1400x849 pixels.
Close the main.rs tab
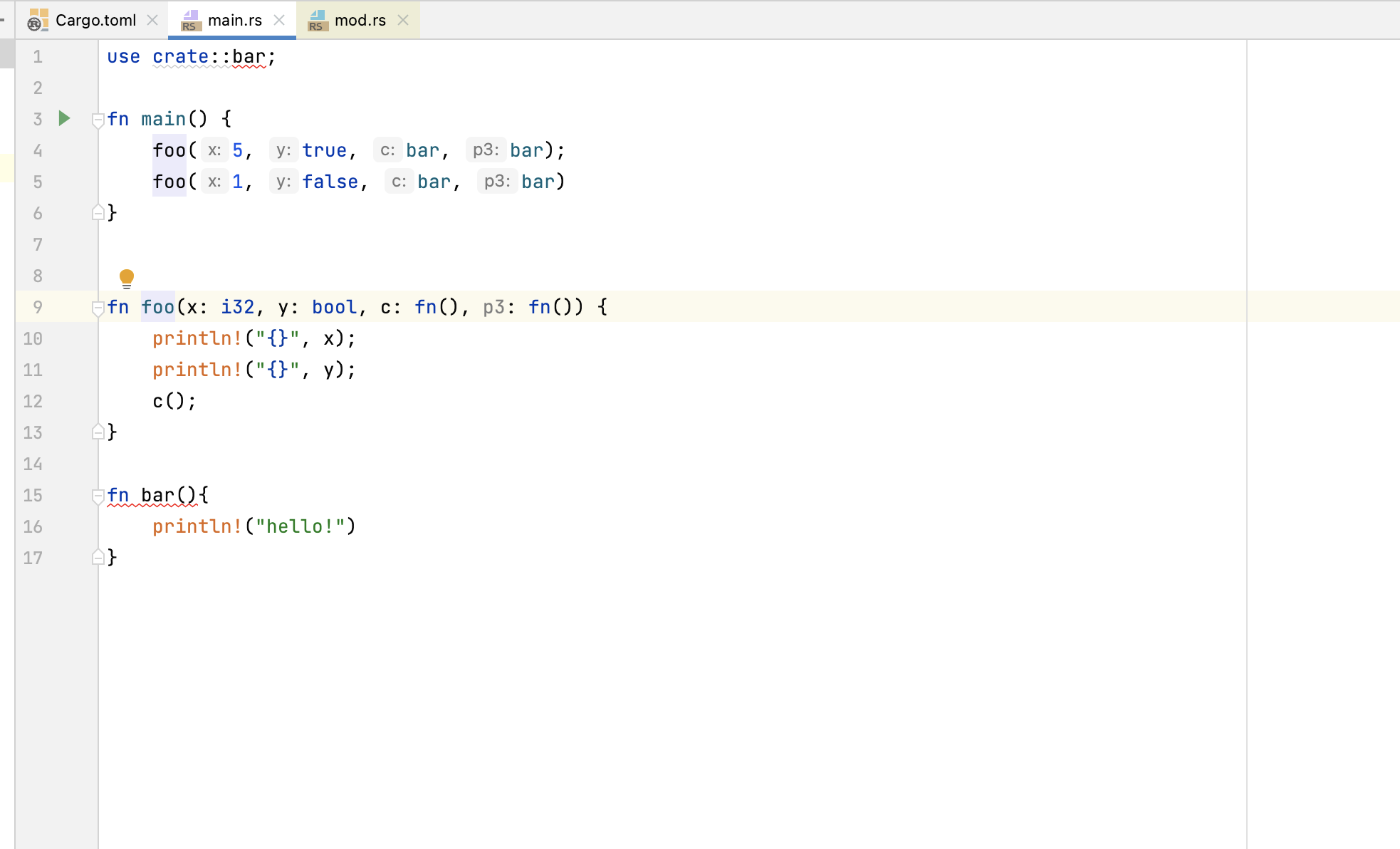(x=280, y=20)
